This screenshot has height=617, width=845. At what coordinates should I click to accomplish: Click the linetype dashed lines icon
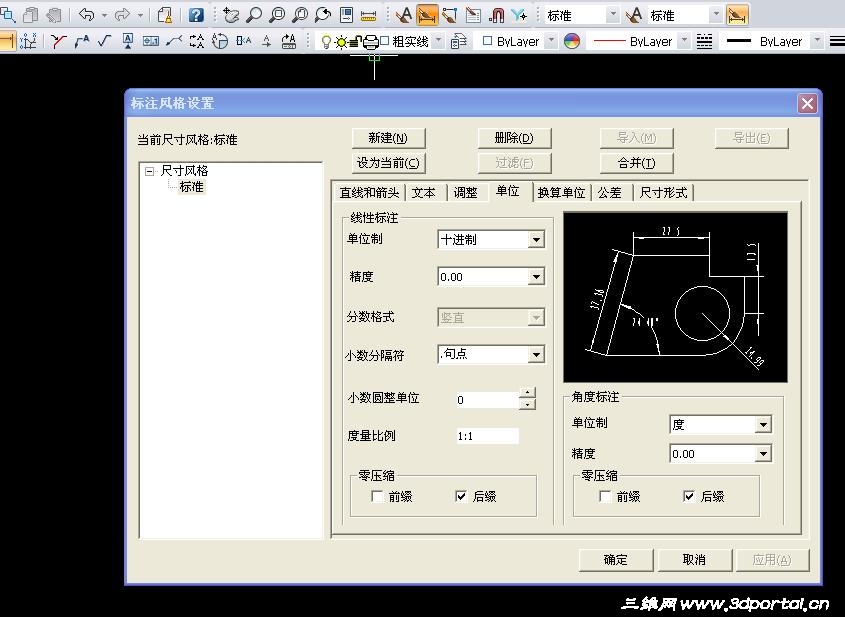(704, 41)
